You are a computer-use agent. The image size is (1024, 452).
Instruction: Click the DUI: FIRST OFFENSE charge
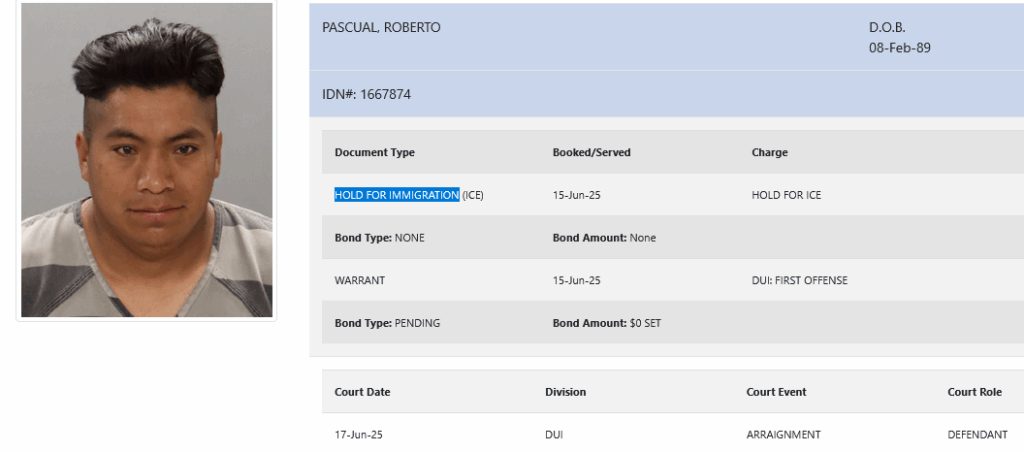pyautogui.click(x=799, y=280)
